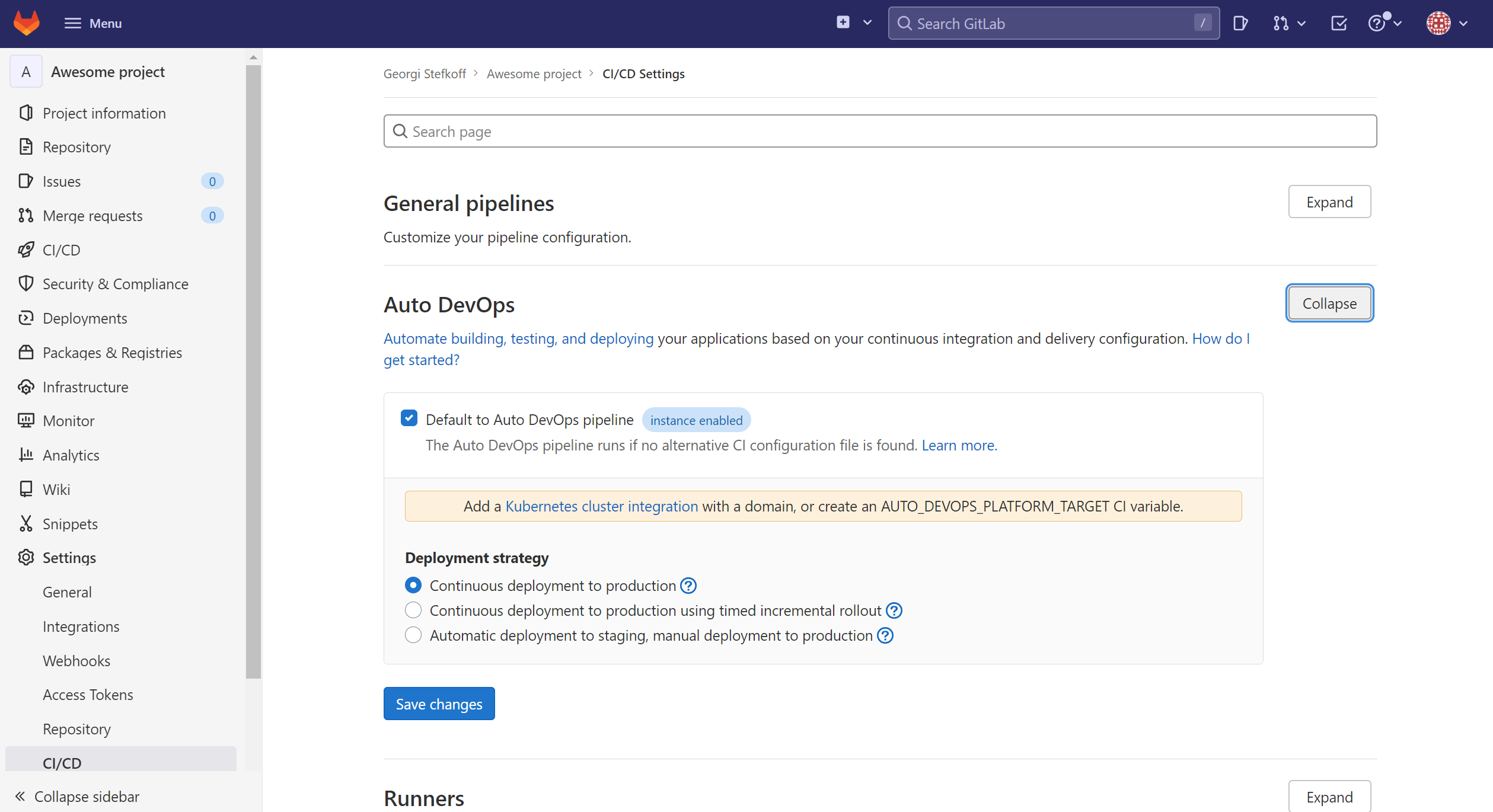Image resolution: width=1493 pixels, height=812 pixels.
Task: Select Automatic deployment to staging radio
Action: pyautogui.click(x=413, y=635)
